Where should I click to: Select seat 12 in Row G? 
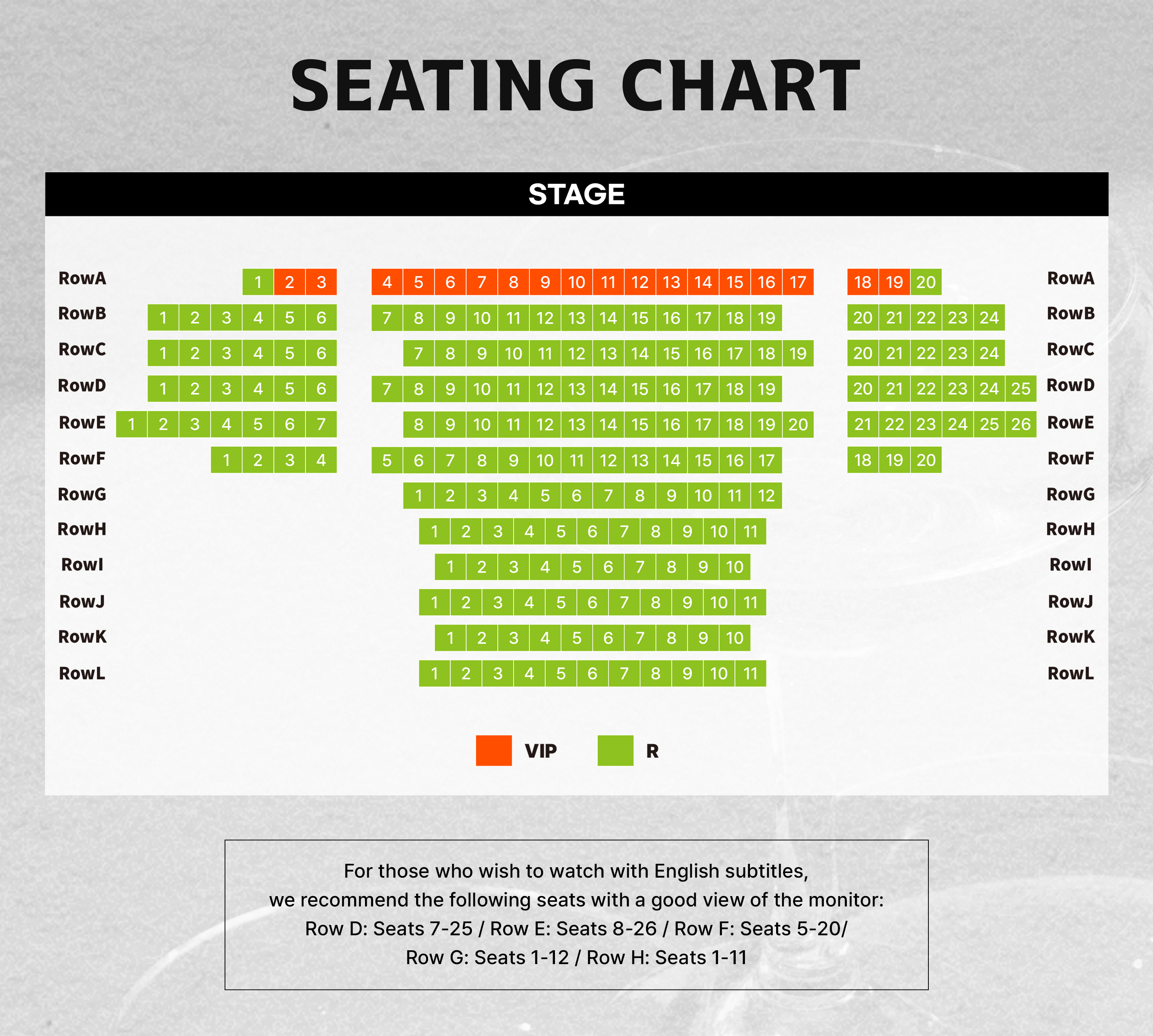point(766,495)
